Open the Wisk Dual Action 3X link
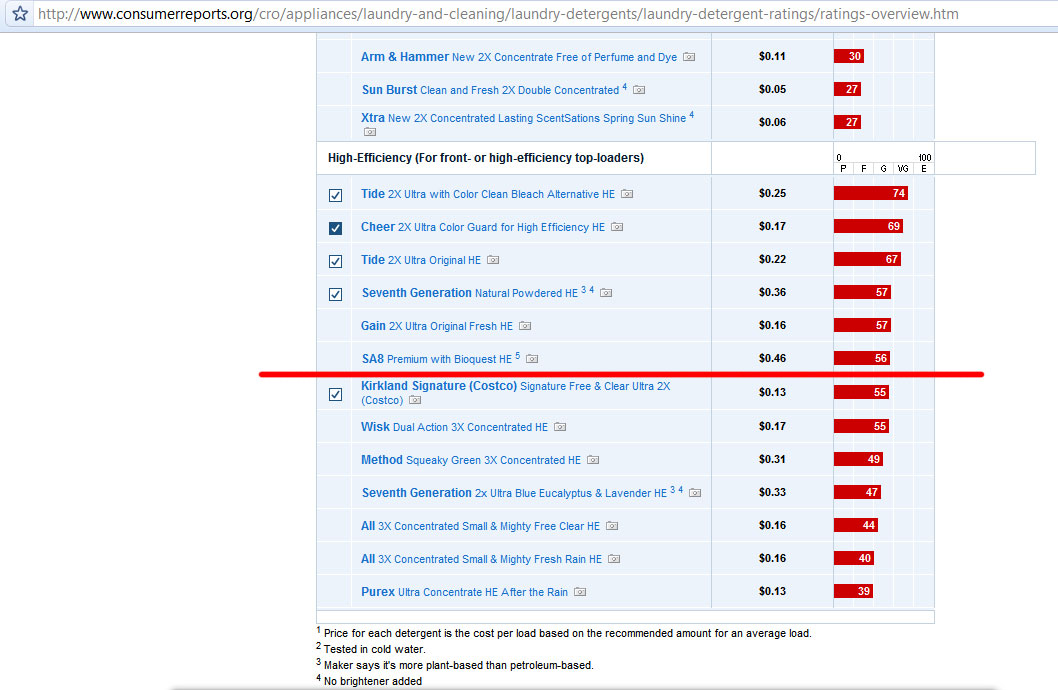This screenshot has height=690, width=1058. click(455, 427)
